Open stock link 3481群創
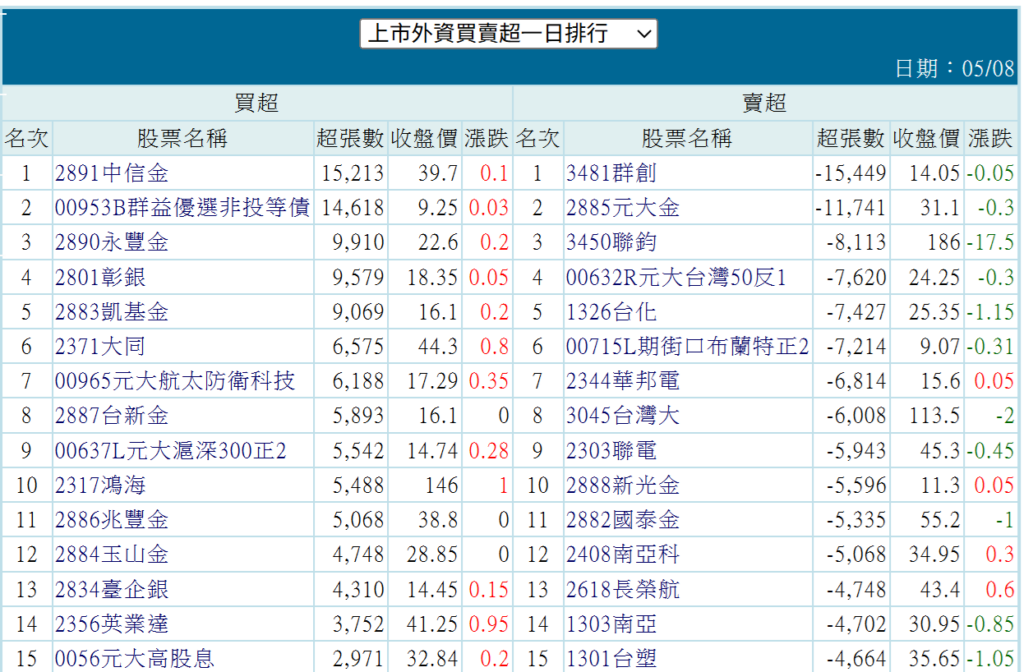The height and width of the screenshot is (672, 1024). tap(611, 173)
